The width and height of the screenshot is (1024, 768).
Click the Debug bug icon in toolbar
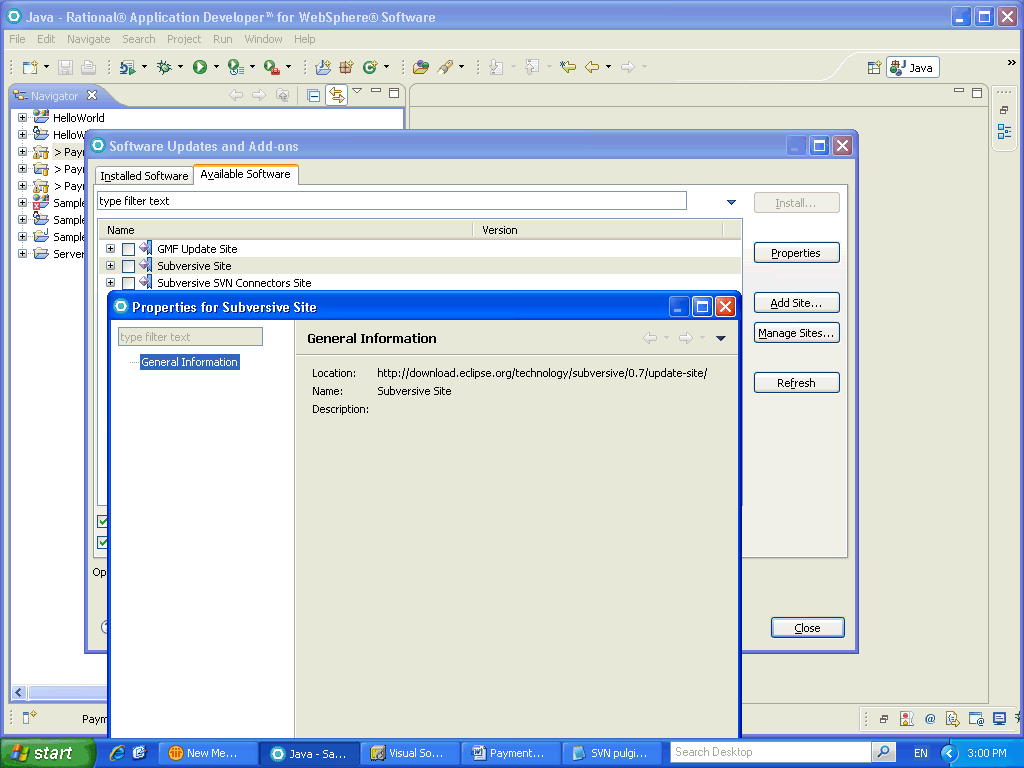(x=164, y=67)
